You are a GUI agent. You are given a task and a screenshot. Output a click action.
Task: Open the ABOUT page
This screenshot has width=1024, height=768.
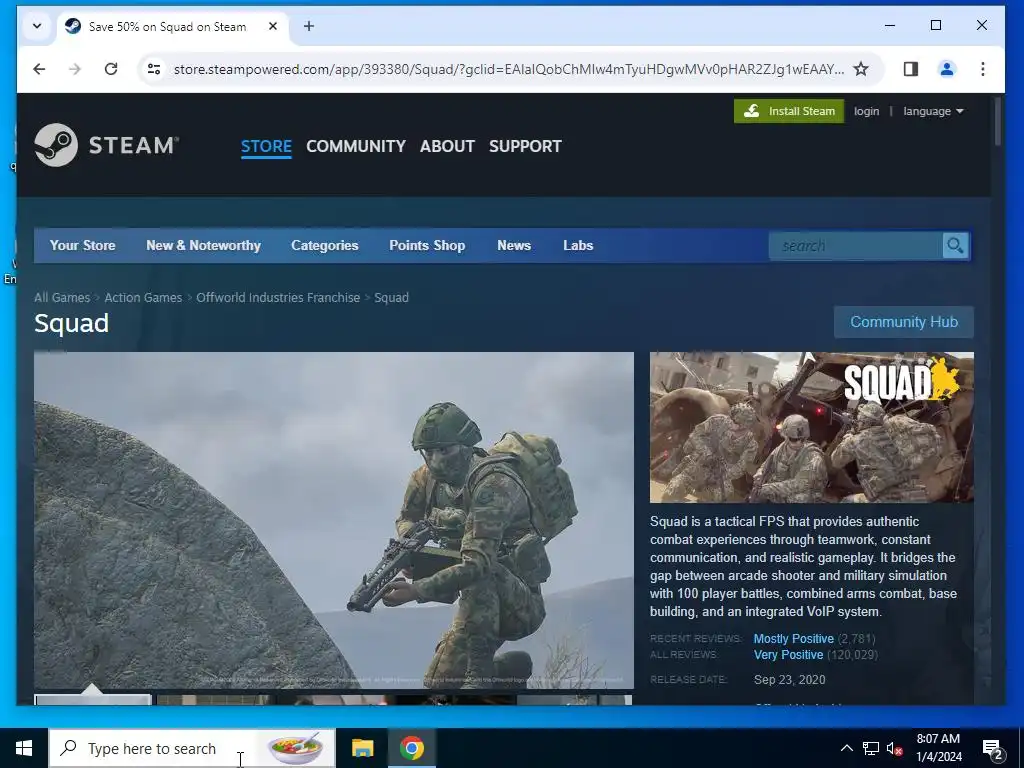click(x=447, y=146)
